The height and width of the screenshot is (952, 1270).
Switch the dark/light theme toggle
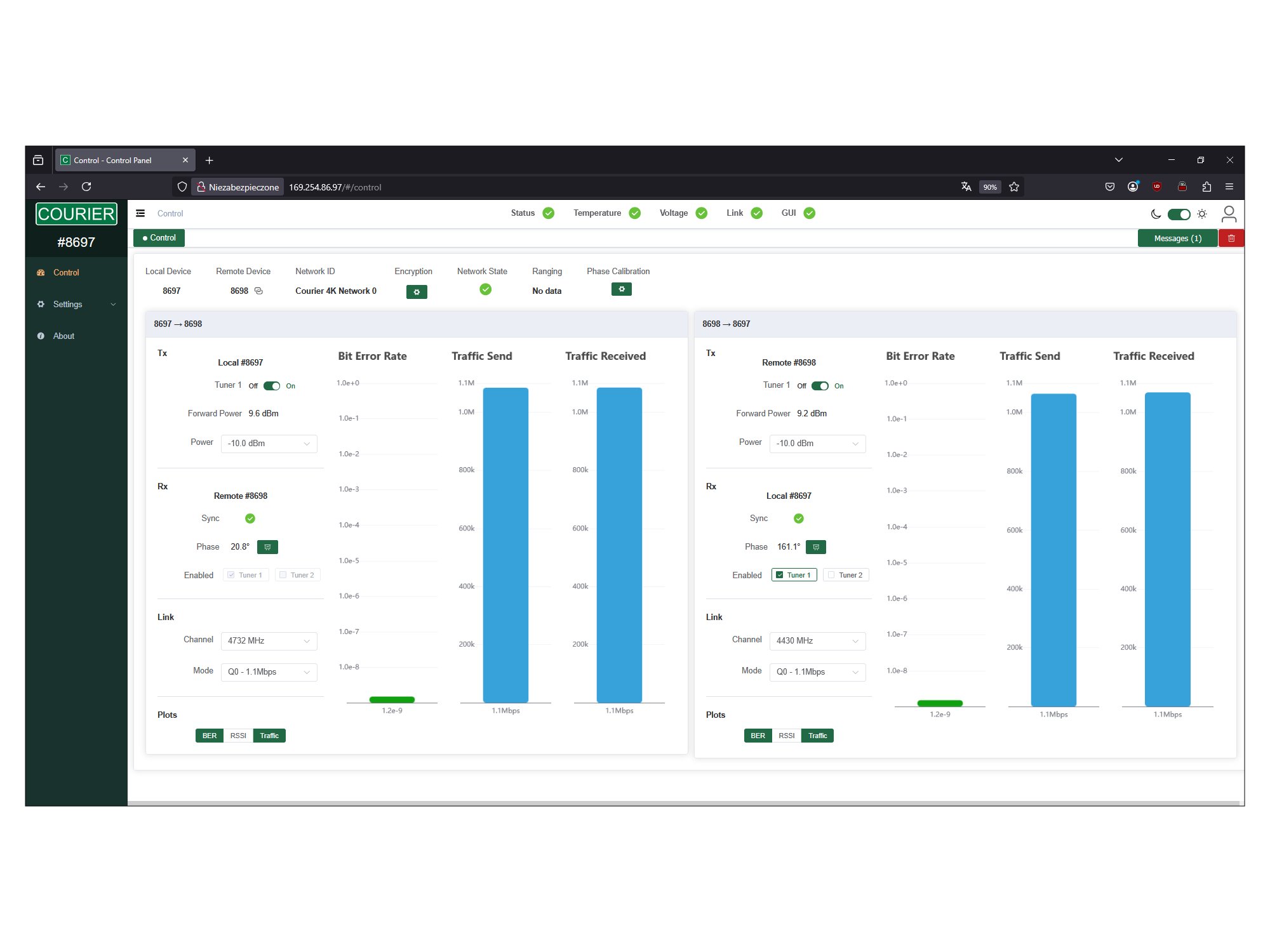[1179, 214]
